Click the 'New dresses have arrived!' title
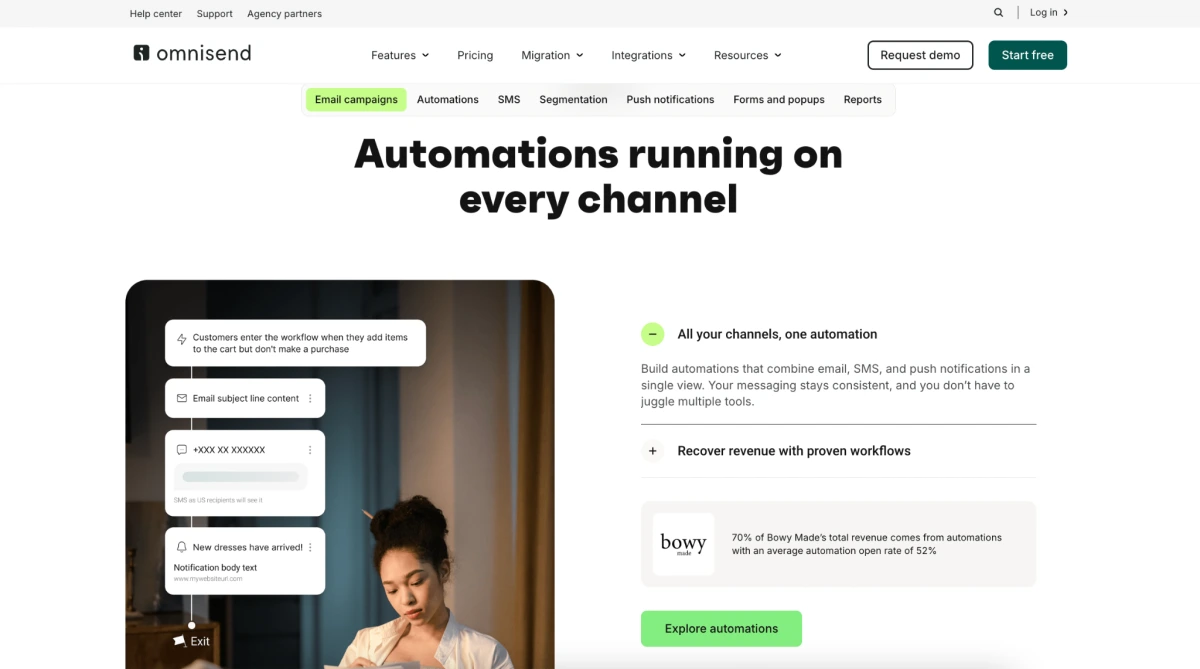1200x669 pixels. tap(247, 547)
